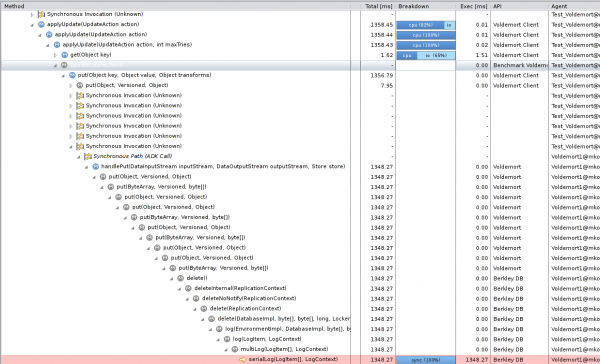Click the total value 1356.79
600x364 pixels.
pyautogui.click(x=382, y=75)
